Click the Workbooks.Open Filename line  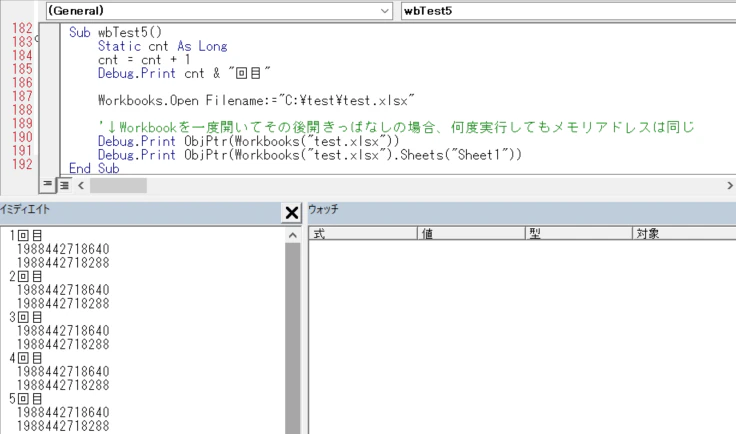pos(256,100)
